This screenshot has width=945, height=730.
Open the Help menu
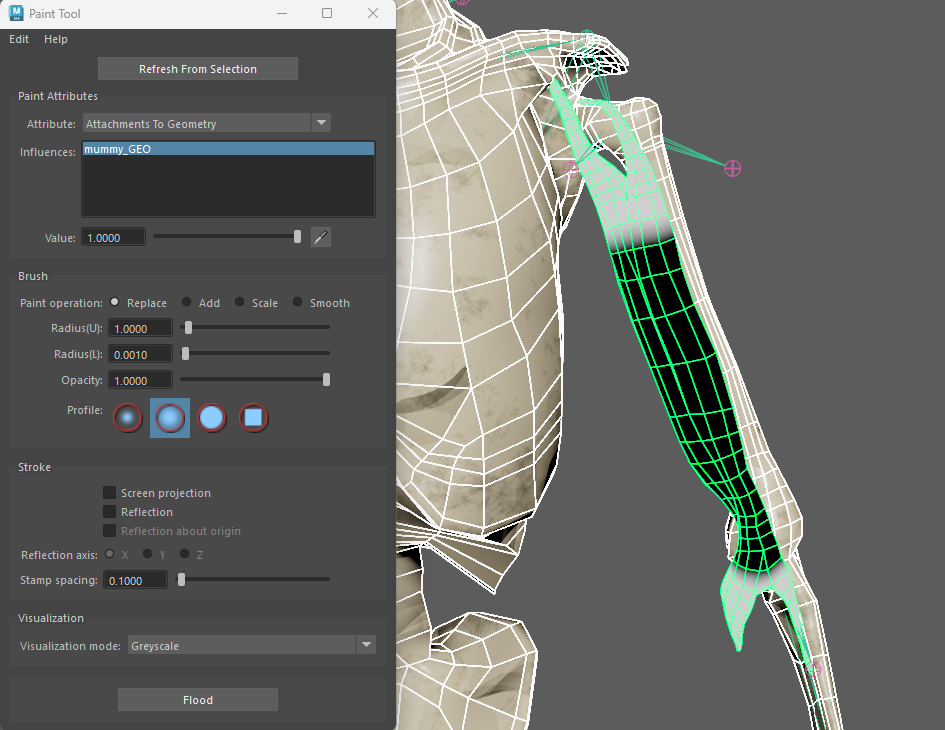(x=56, y=39)
